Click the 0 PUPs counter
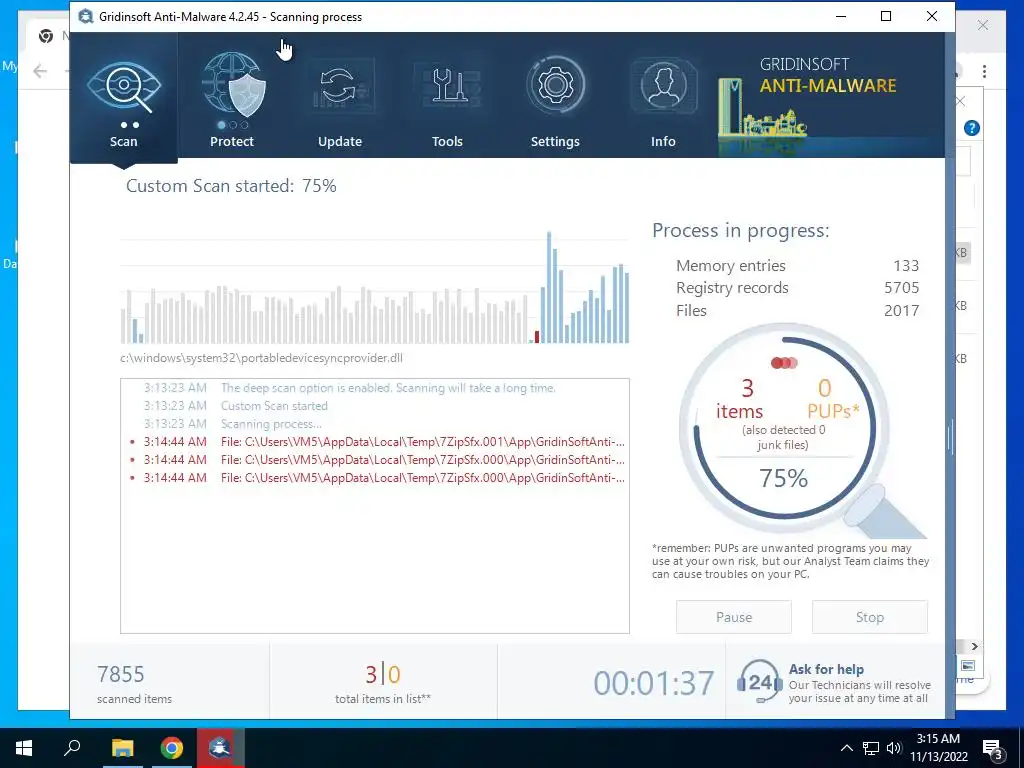 pyautogui.click(x=833, y=399)
